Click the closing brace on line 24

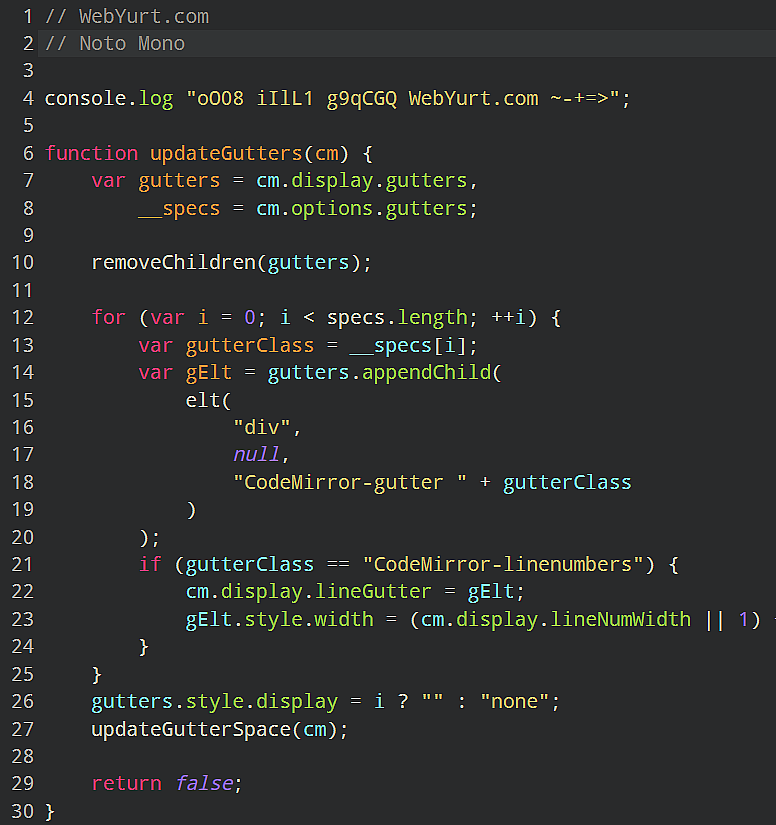(x=144, y=647)
